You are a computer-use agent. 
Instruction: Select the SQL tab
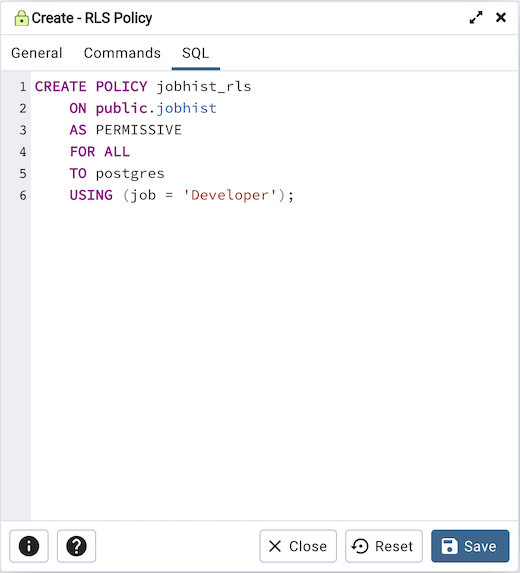(196, 53)
